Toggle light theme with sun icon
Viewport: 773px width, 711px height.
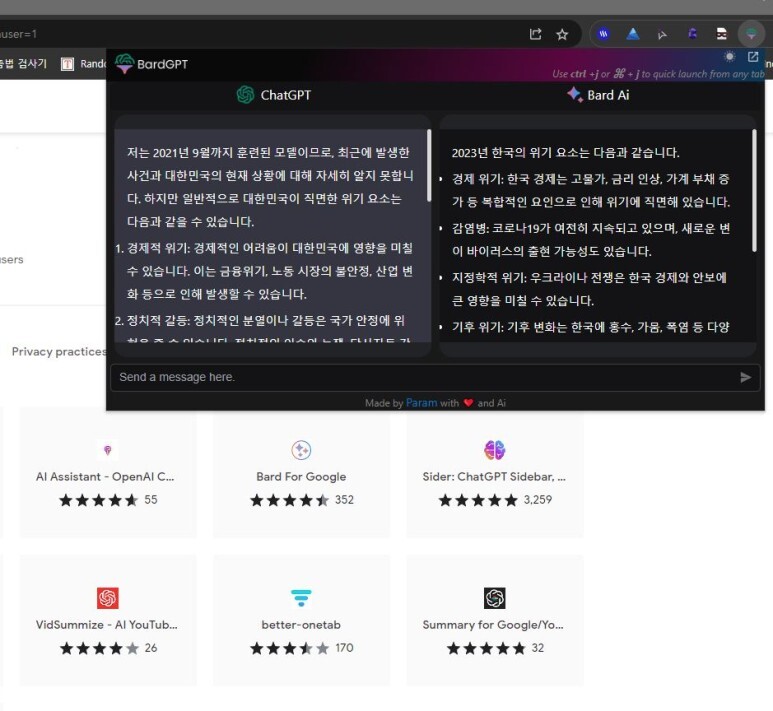click(729, 57)
